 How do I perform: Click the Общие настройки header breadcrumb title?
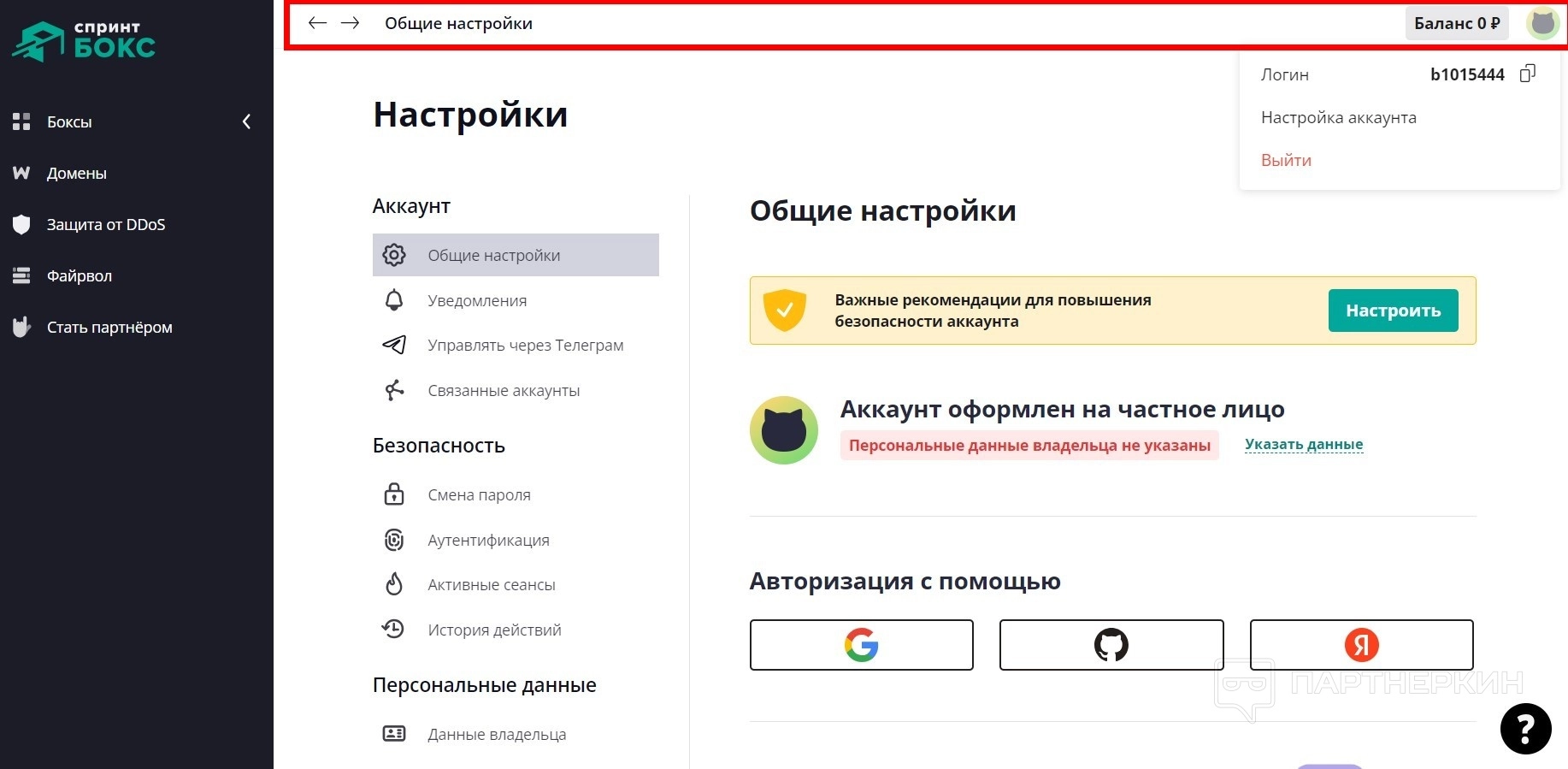(x=458, y=23)
